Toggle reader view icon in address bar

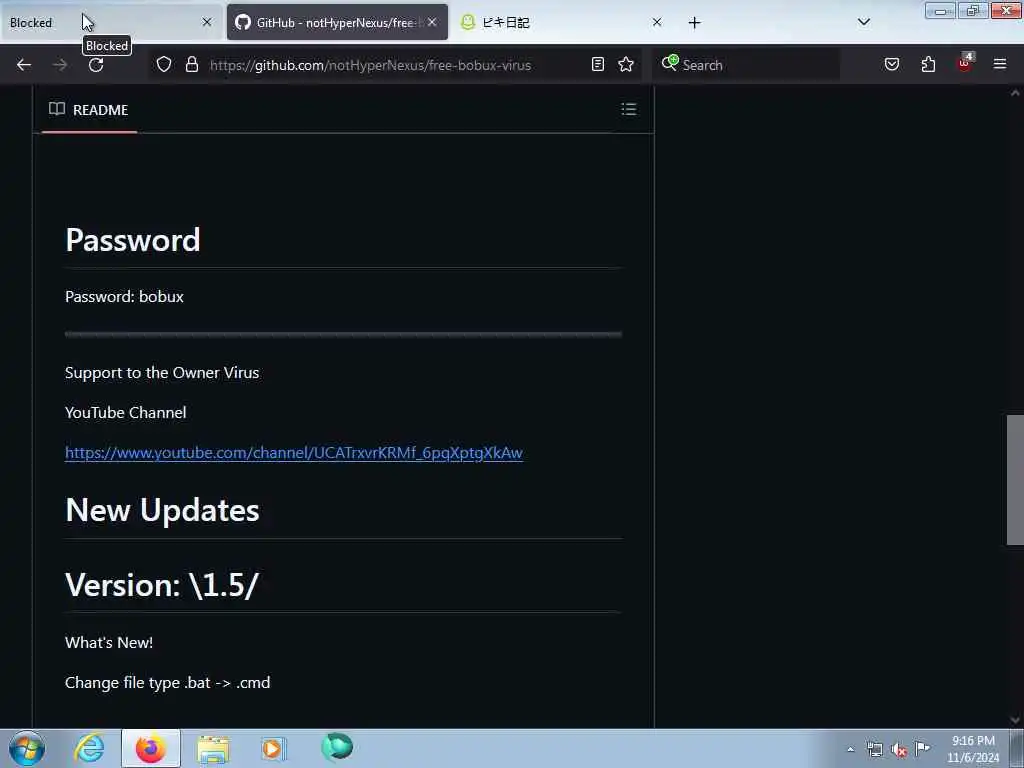click(598, 65)
